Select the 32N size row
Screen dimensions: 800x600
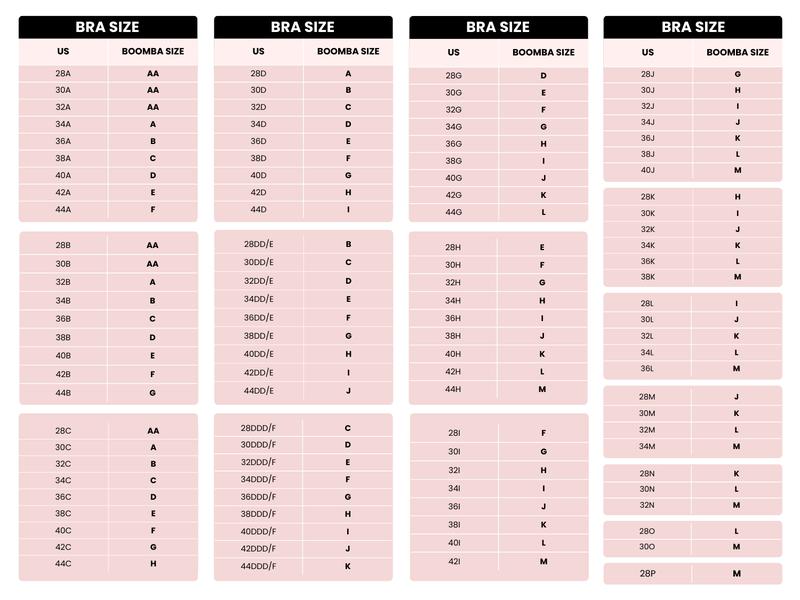[x=692, y=506]
